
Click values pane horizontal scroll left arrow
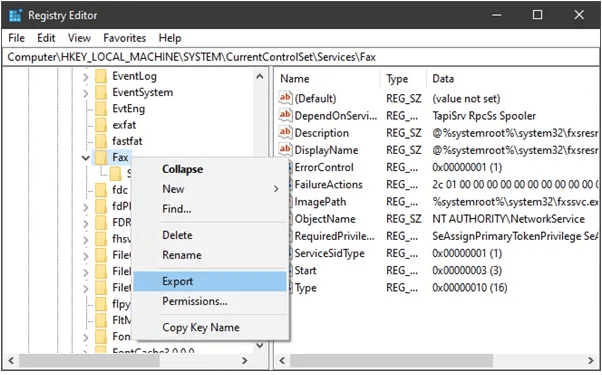[282, 361]
